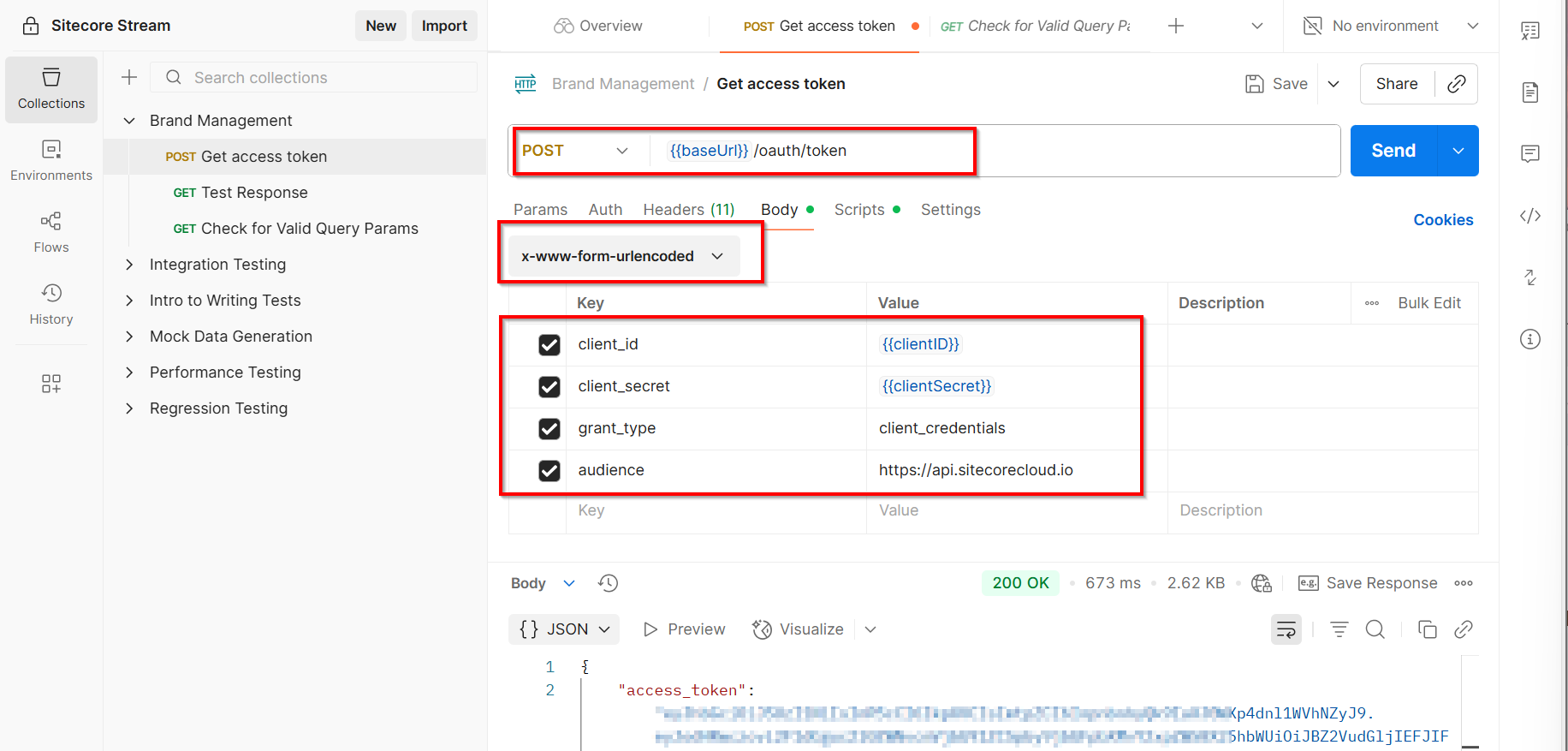This screenshot has height=751, width=1568.
Task: Open the History panel in sidebar
Action: 51,304
